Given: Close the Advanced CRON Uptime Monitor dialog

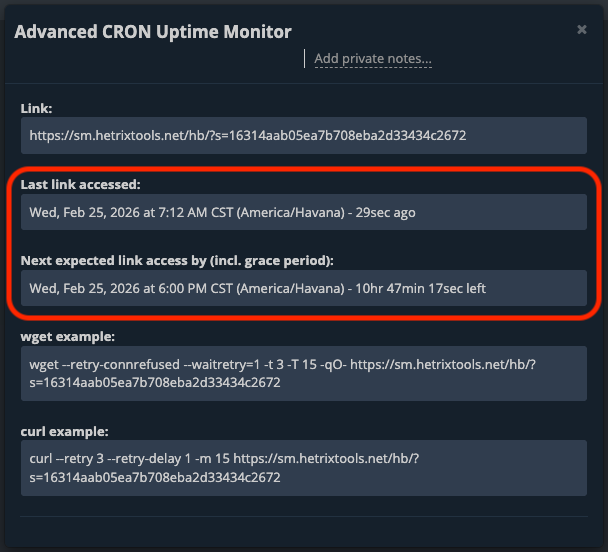Looking at the screenshot, I should click(x=582, y=30).
